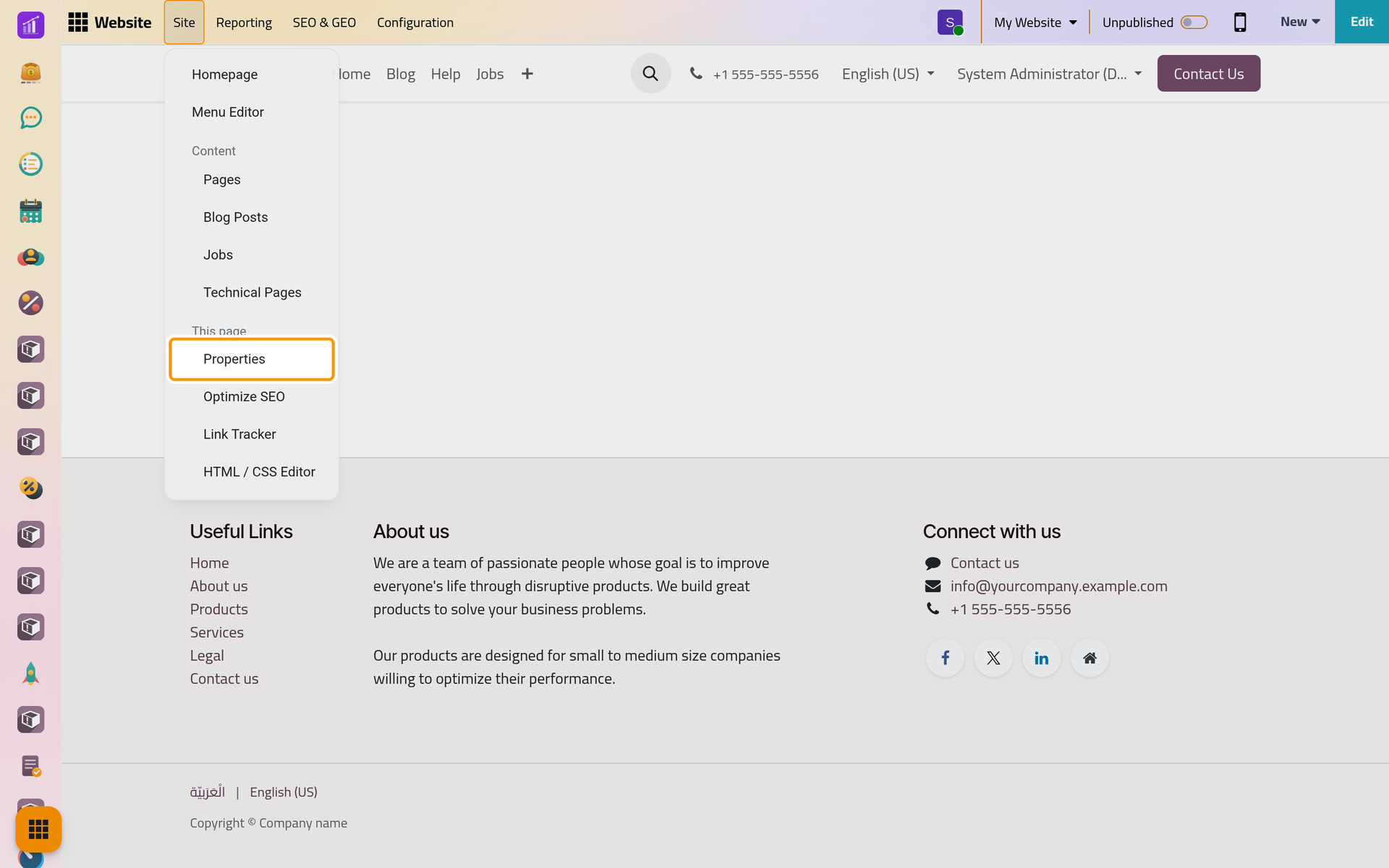
Task: Choose Optimize SEO in the Site menu
Action: [x=252, y=396]
